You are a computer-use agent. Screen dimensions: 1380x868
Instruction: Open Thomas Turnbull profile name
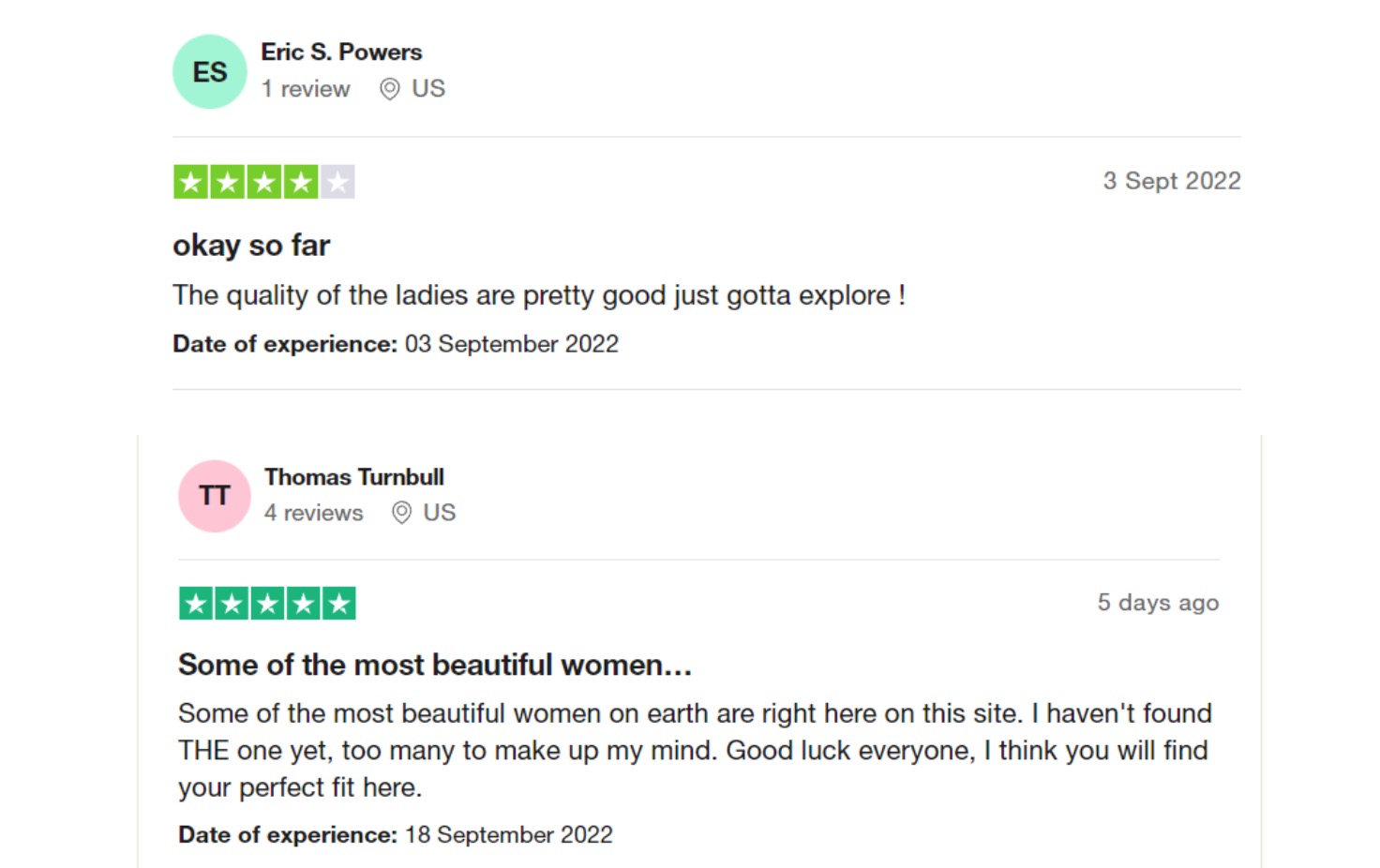click(353, 477)
